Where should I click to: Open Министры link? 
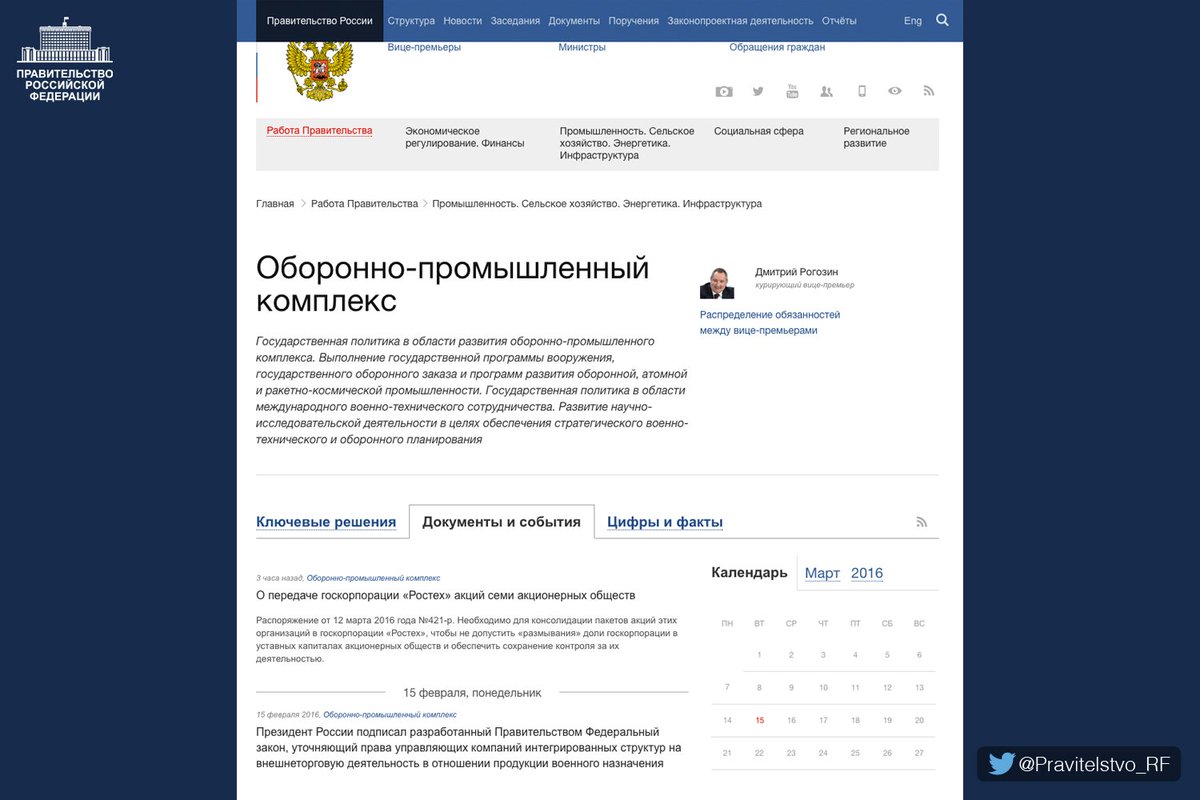click(x=582, y=47)
